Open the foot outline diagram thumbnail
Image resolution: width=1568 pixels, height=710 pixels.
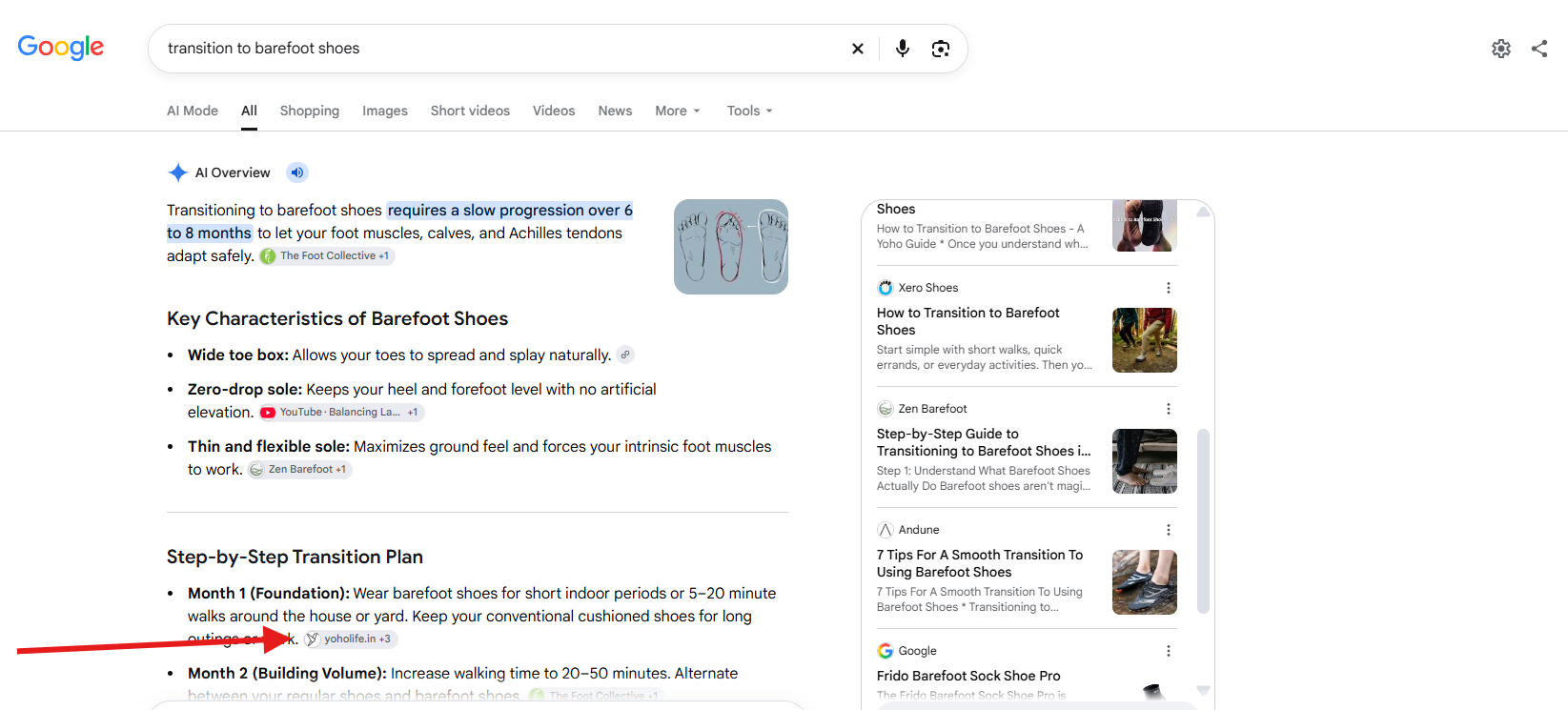coord(731,247)
